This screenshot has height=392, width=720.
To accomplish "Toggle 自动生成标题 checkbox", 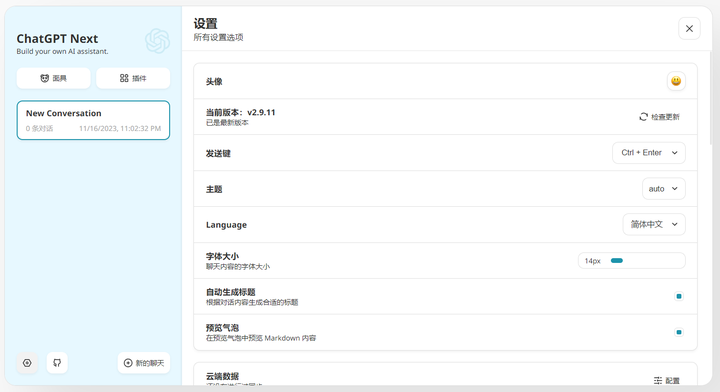I will point(679,296).
